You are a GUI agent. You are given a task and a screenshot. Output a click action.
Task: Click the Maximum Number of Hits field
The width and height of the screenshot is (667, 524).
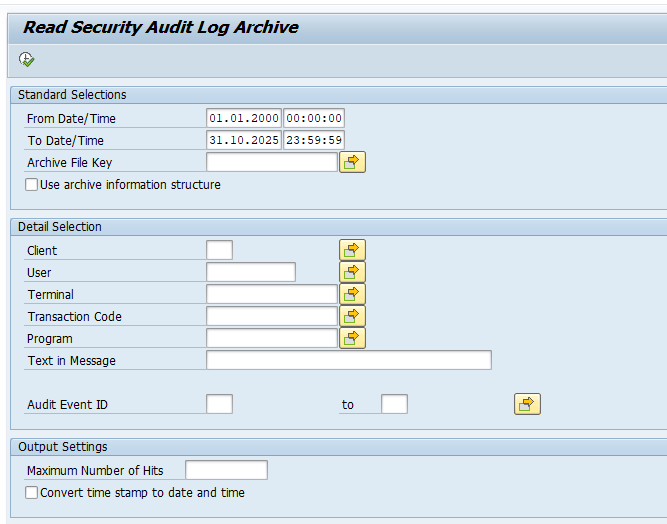pos(226,470)
